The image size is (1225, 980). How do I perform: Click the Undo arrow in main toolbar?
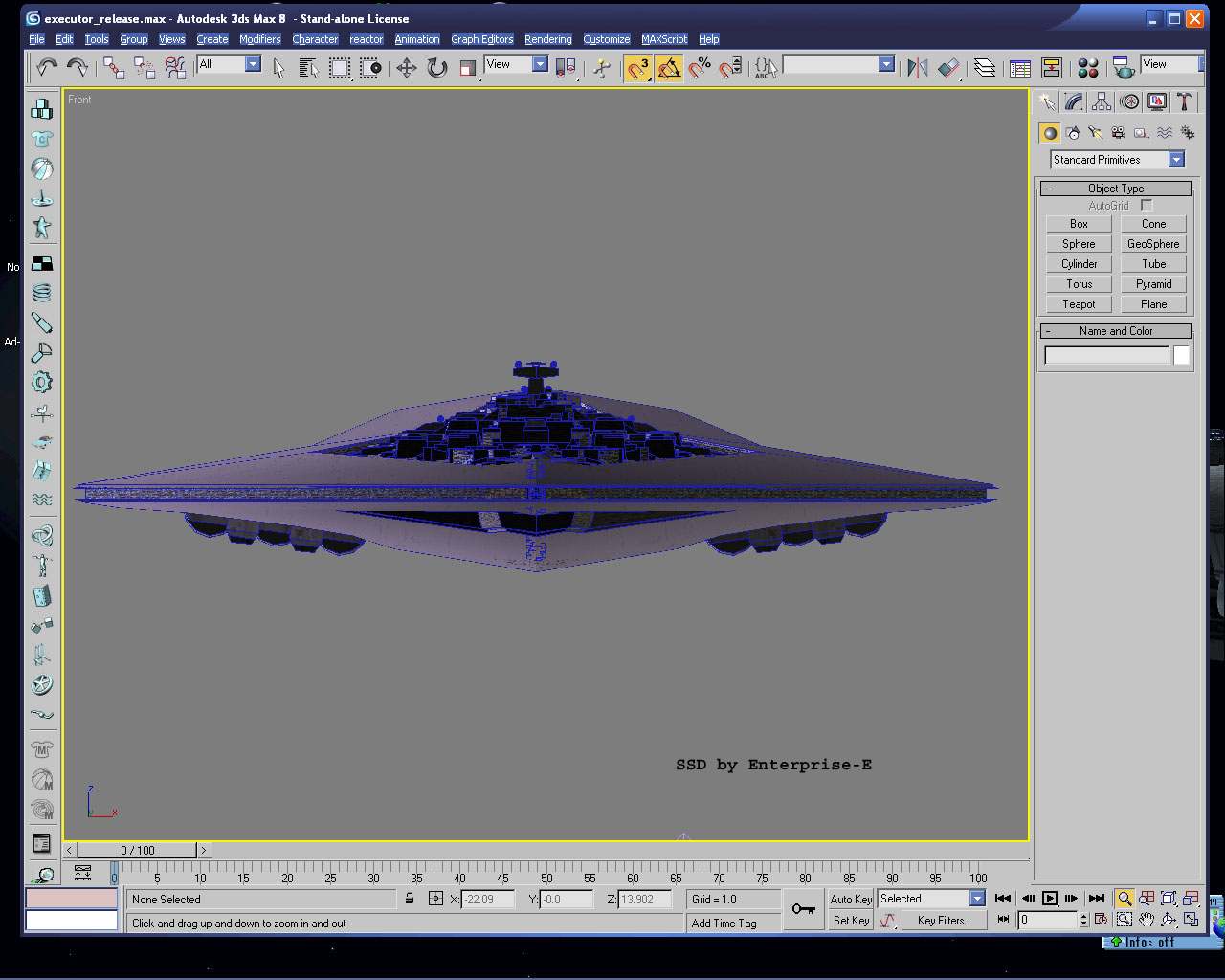tap(47, 67)
